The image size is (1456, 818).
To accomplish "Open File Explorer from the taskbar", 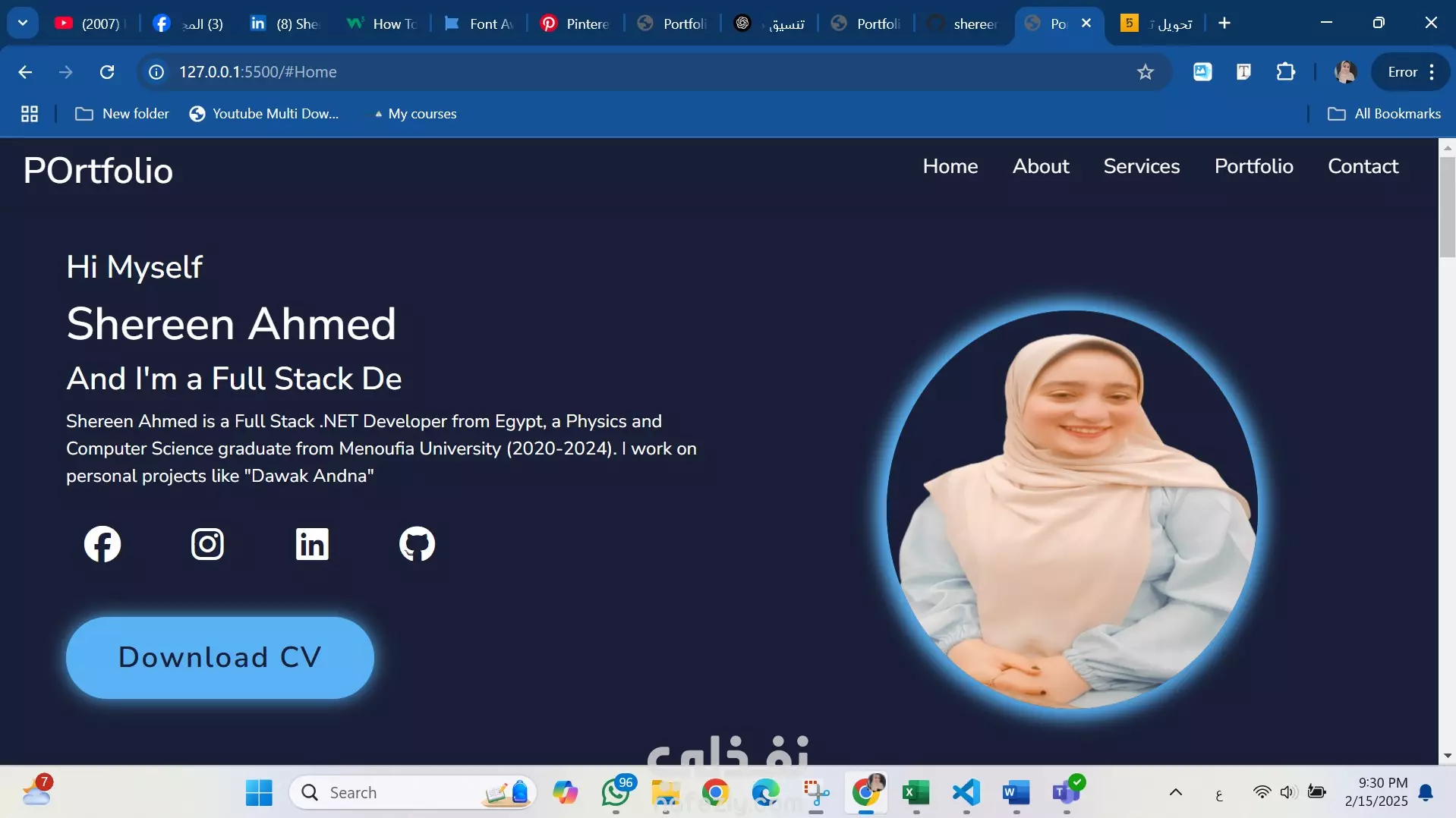I will tap(666, 793).
